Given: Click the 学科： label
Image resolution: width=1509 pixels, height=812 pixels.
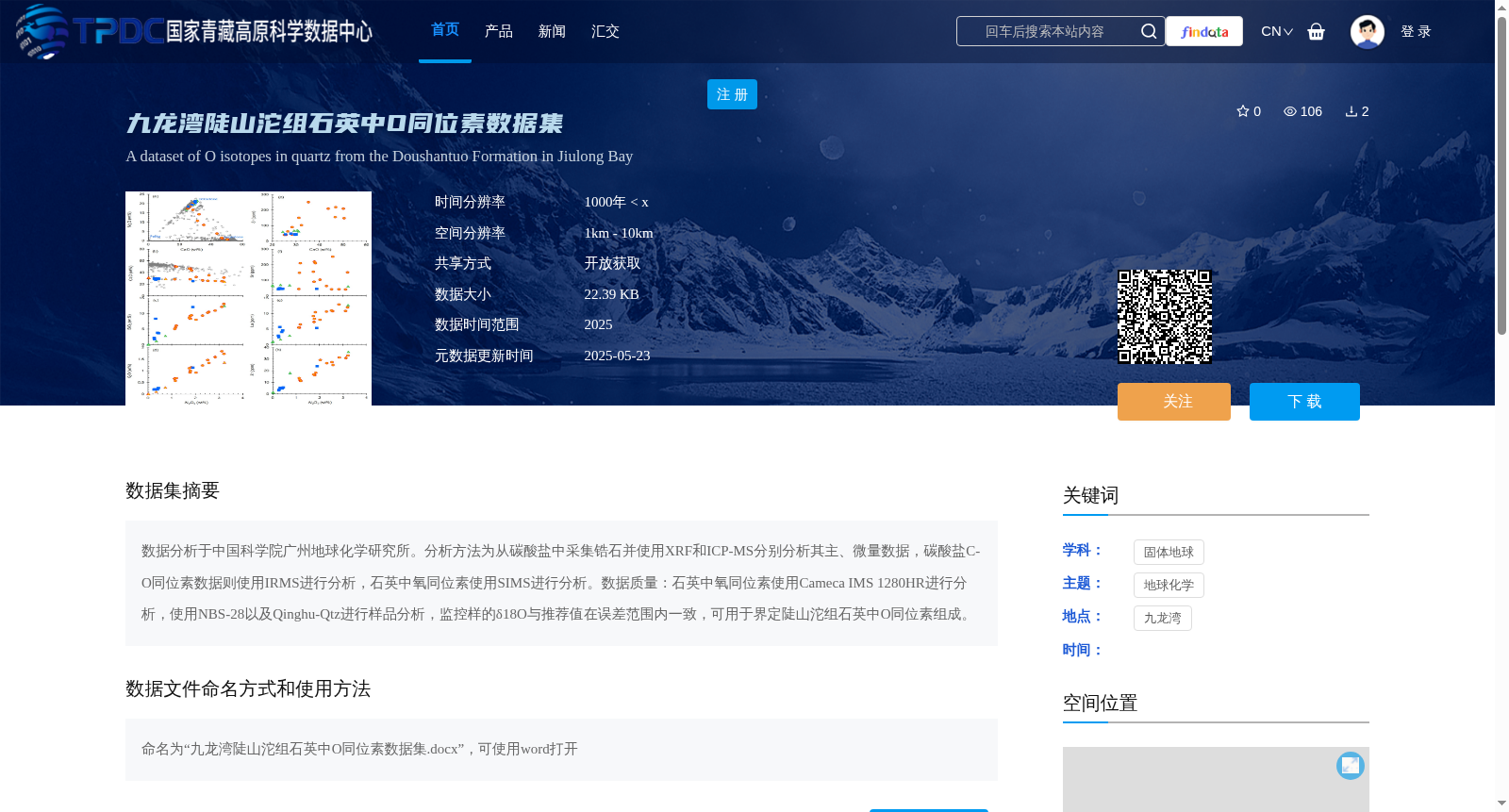Looking at the screenshot, I should [x=1083, y=550].
